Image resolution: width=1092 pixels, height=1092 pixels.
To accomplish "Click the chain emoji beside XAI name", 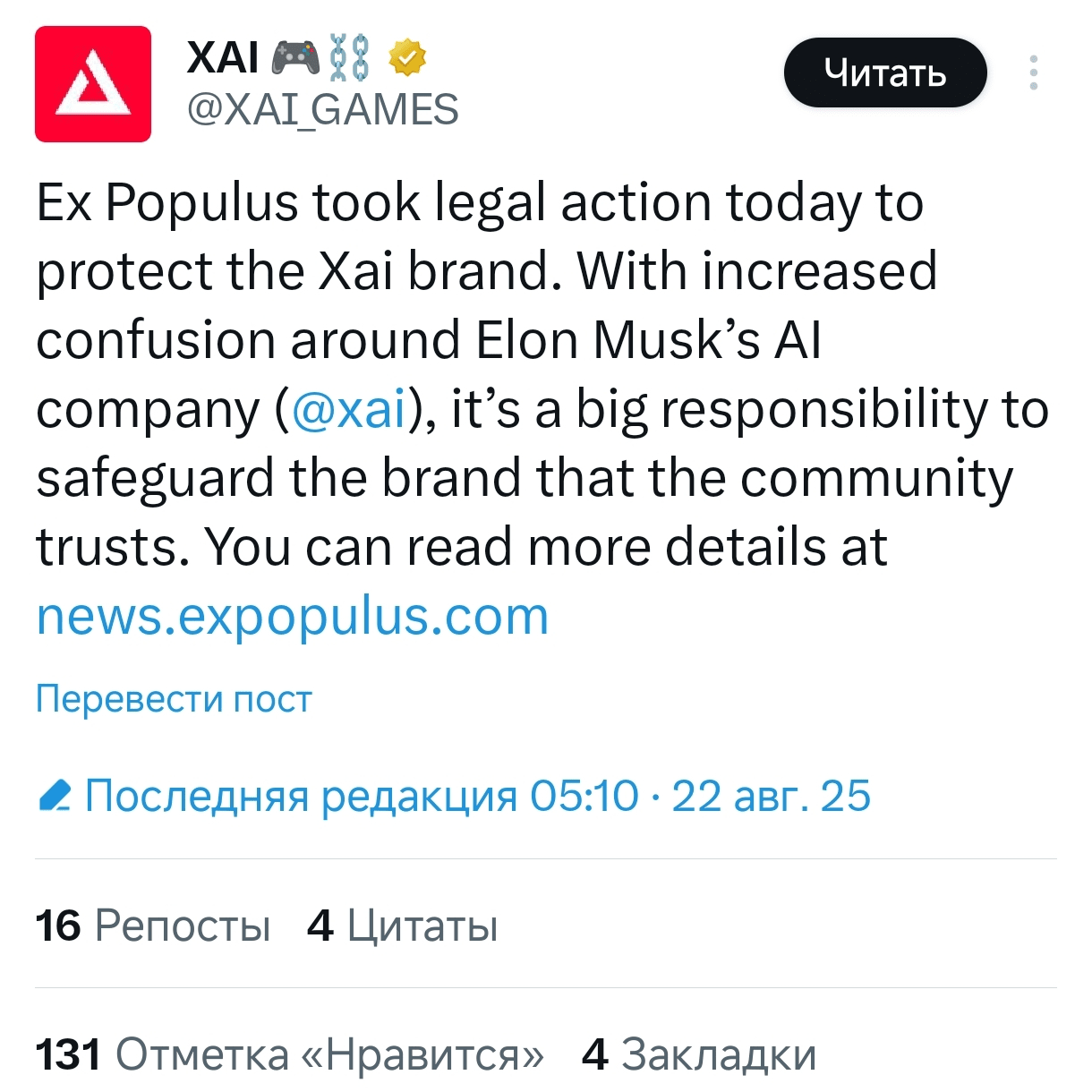I will pyautogui.click(x=349, y=58).
